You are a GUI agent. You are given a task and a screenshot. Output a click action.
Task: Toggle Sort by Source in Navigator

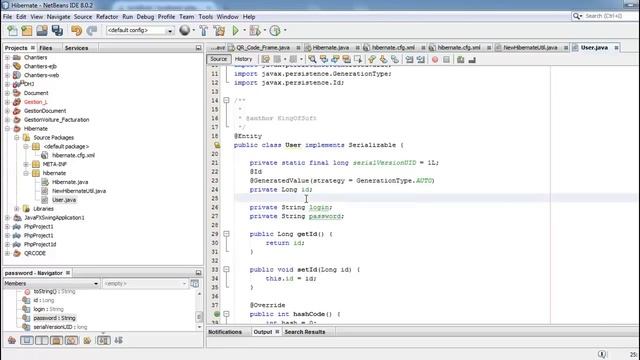pos(118,340)
